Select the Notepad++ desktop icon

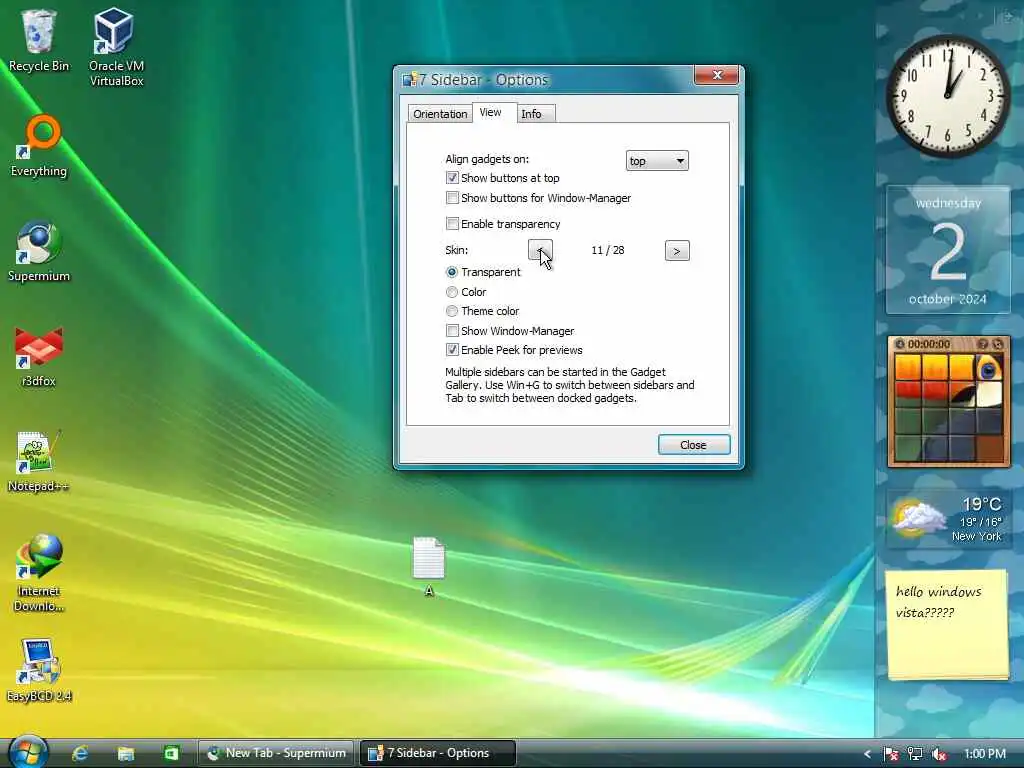(39, 462)
